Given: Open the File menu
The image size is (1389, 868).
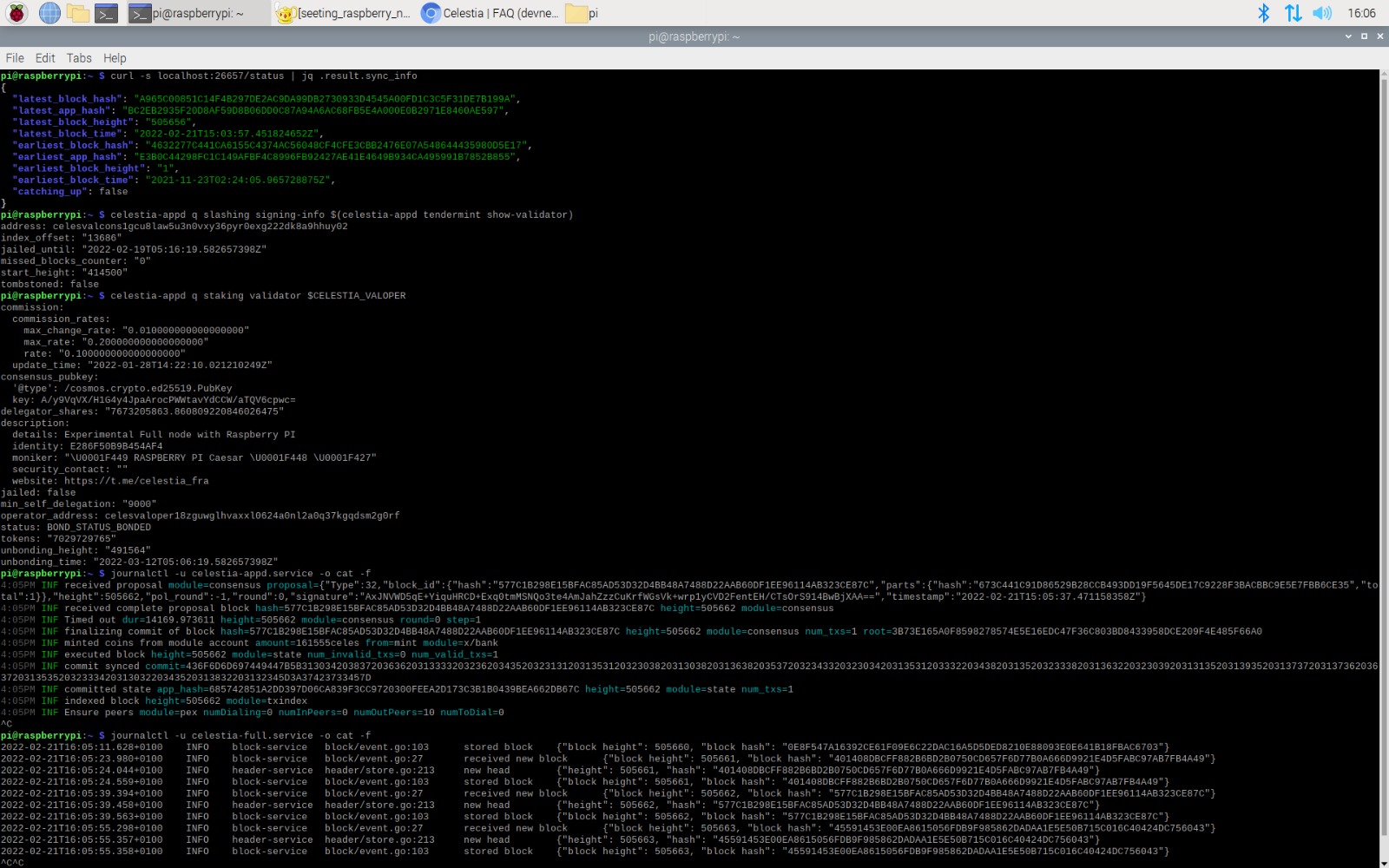Looking at the screenshot, I should point(14,57).
